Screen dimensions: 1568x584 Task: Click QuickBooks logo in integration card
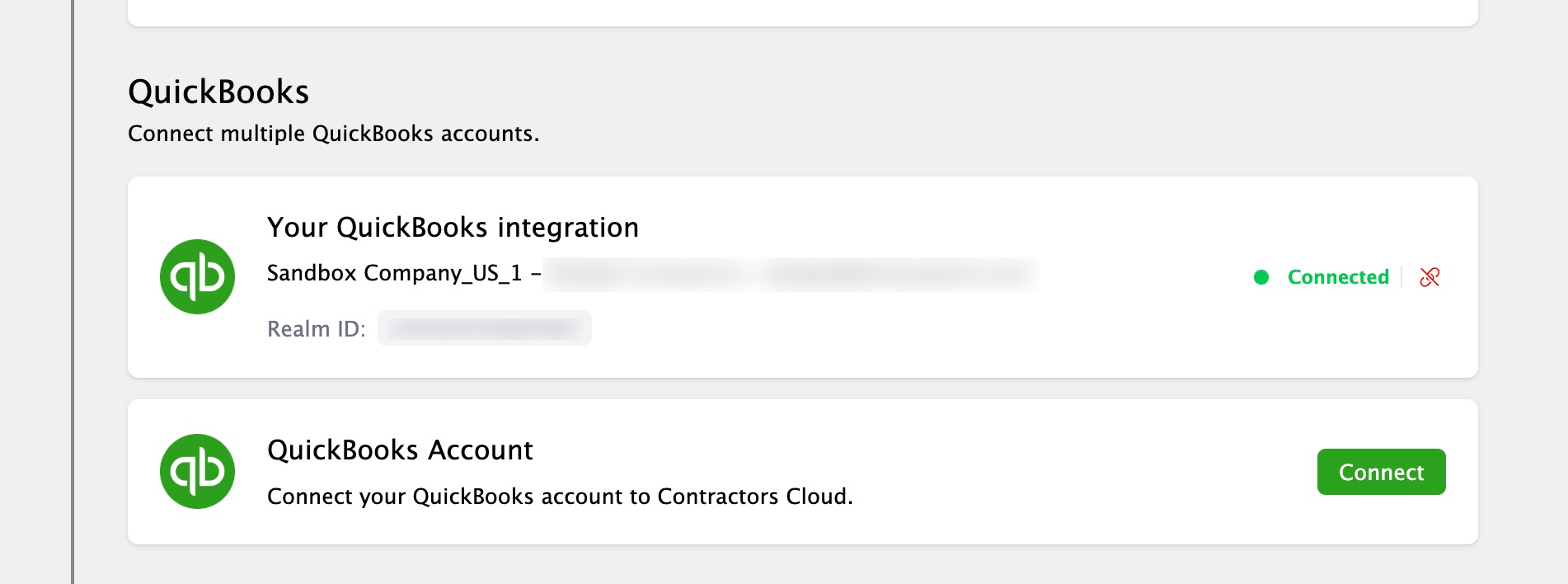pyautogui.click(x=197, y=277)
